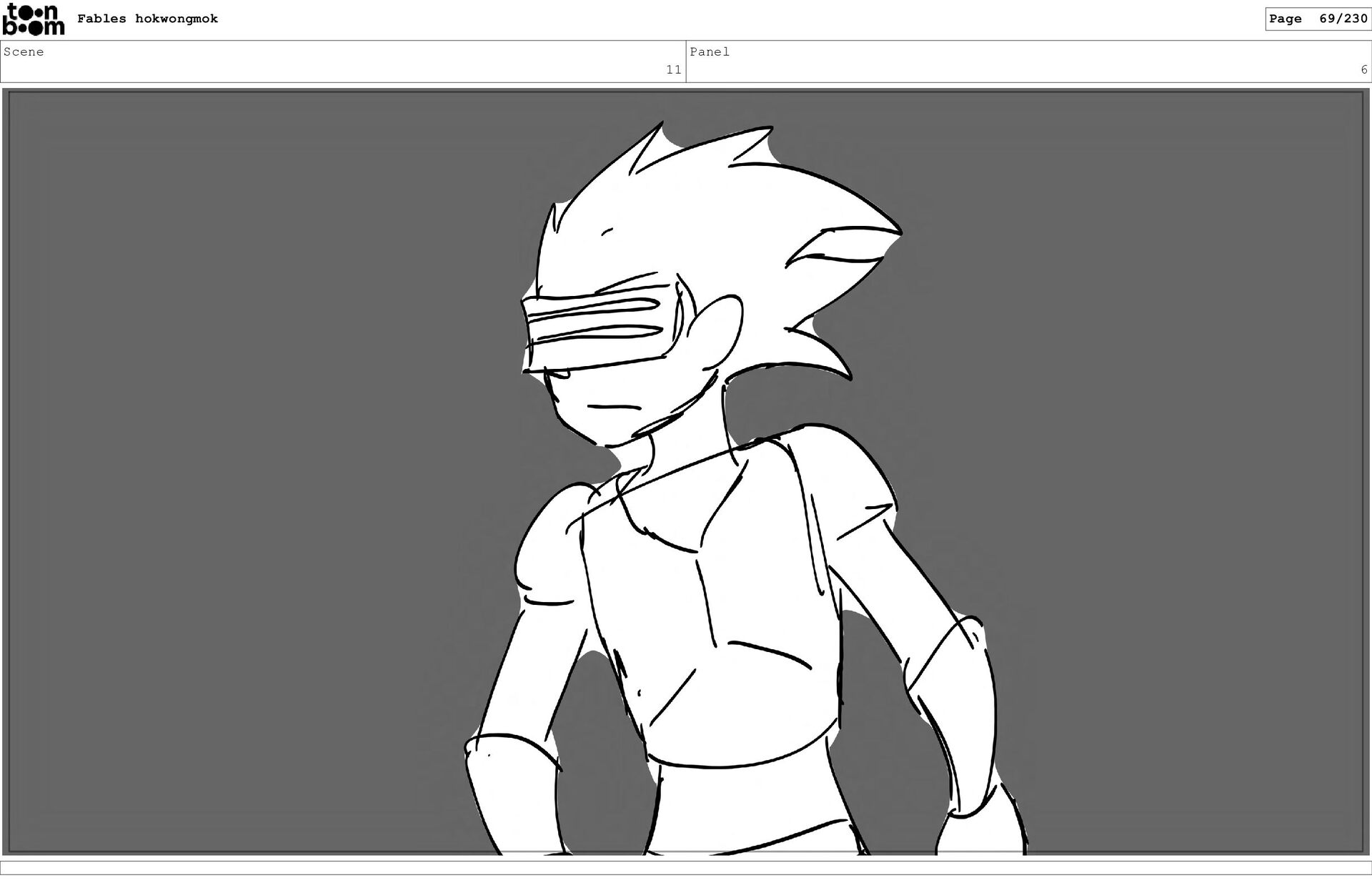The height and width of the screenshot is (888, 1372).
Task: Click the character's mouth line
Action: click(614, 408)
